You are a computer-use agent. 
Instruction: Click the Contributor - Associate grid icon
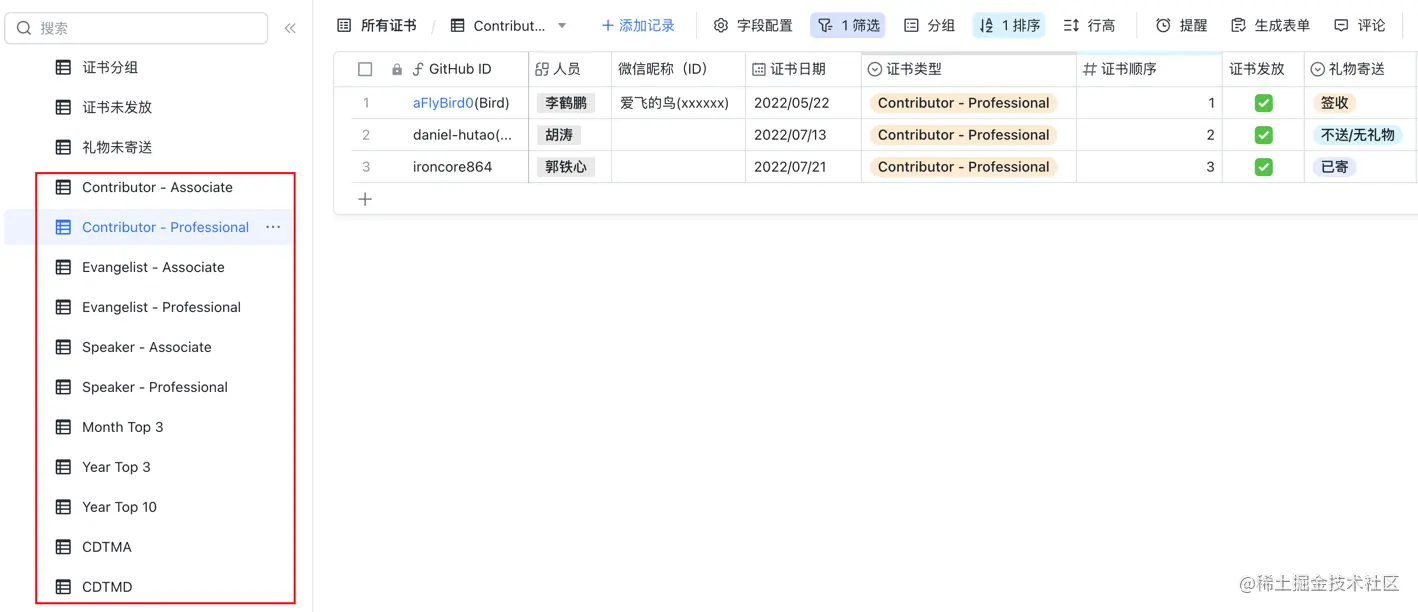pos(63,187)
